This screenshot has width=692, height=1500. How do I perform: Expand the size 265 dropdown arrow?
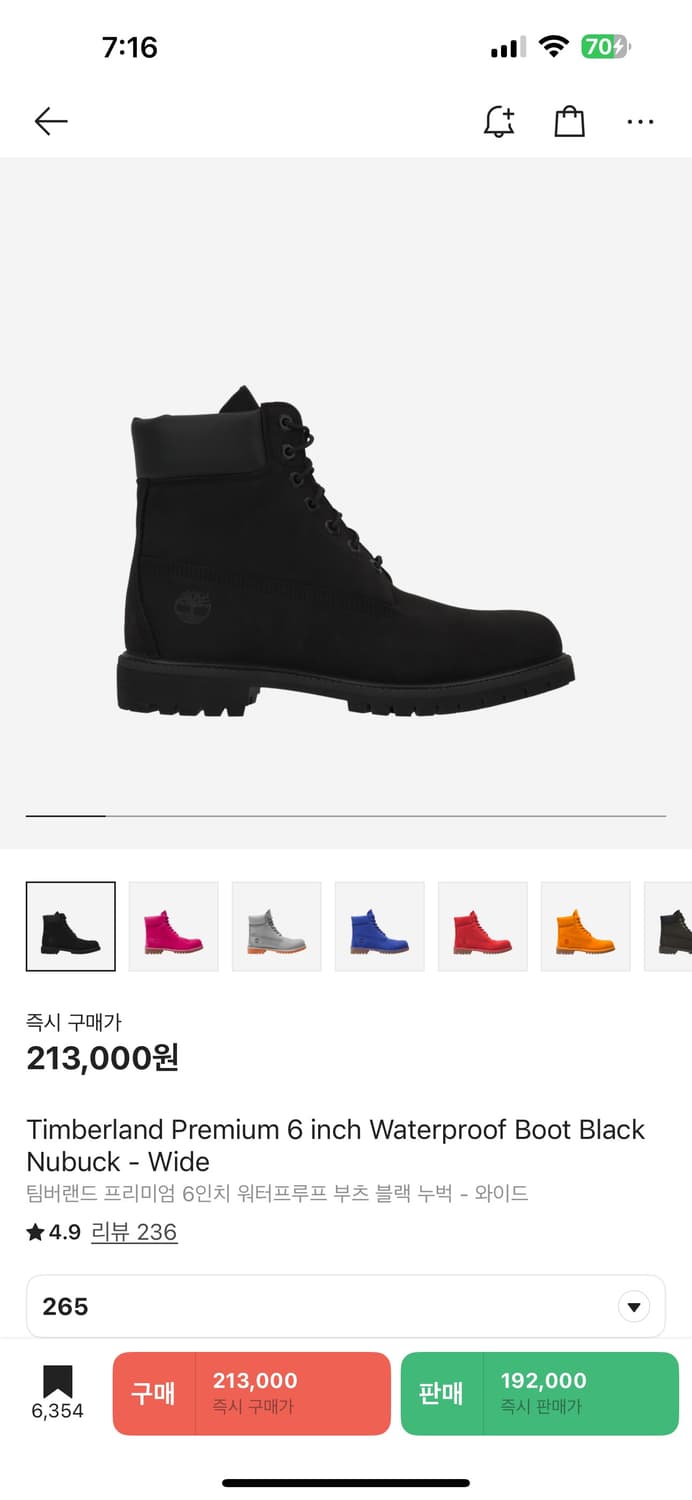(x=634, y=1306)
